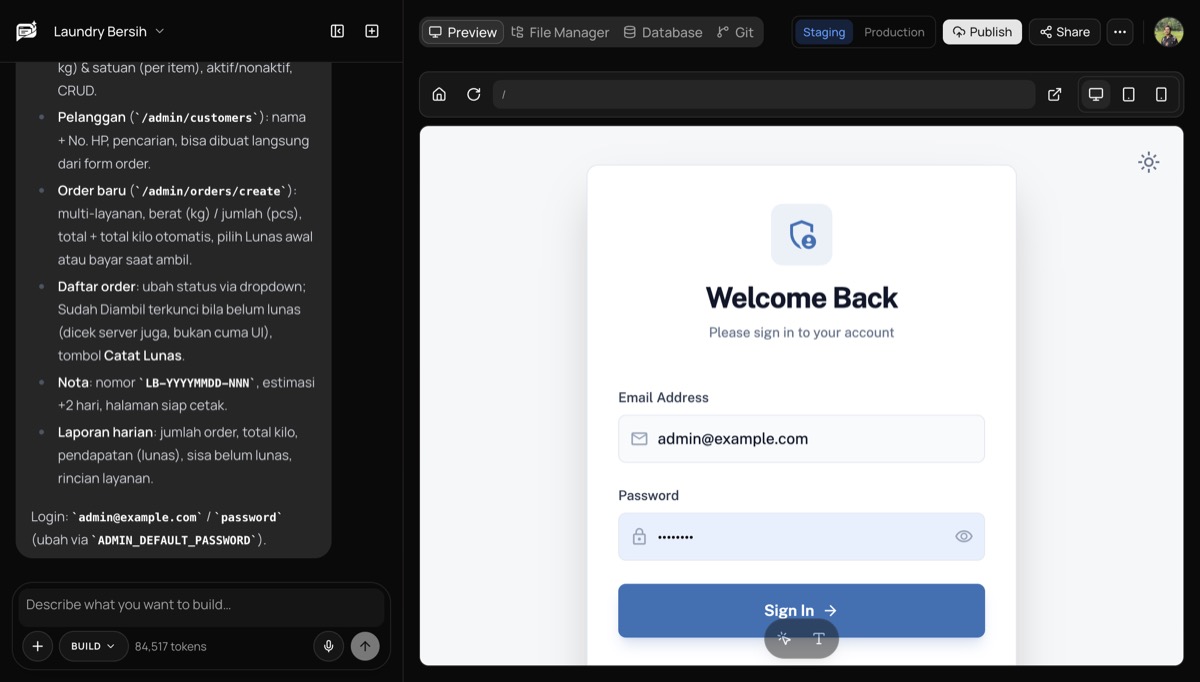Click the 'Laporan harian' bullet heading
1200x682 pixels.
[x=106, y=432]
